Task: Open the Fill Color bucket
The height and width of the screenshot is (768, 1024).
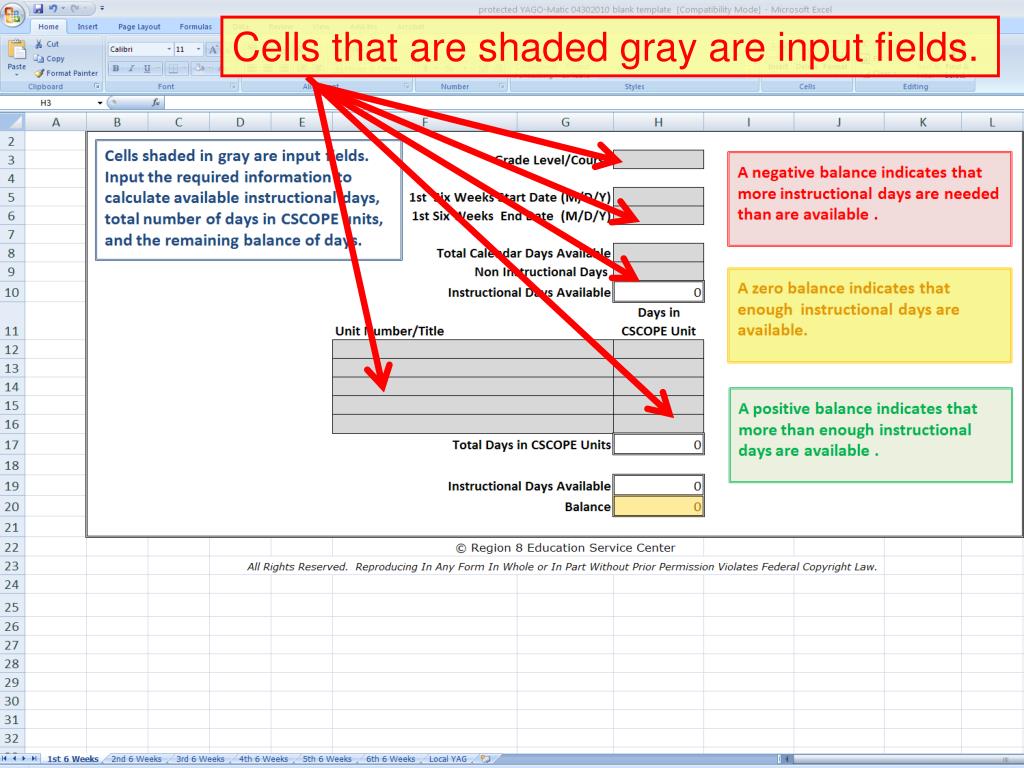Action: pyautogui.click(x=200, y=68)
